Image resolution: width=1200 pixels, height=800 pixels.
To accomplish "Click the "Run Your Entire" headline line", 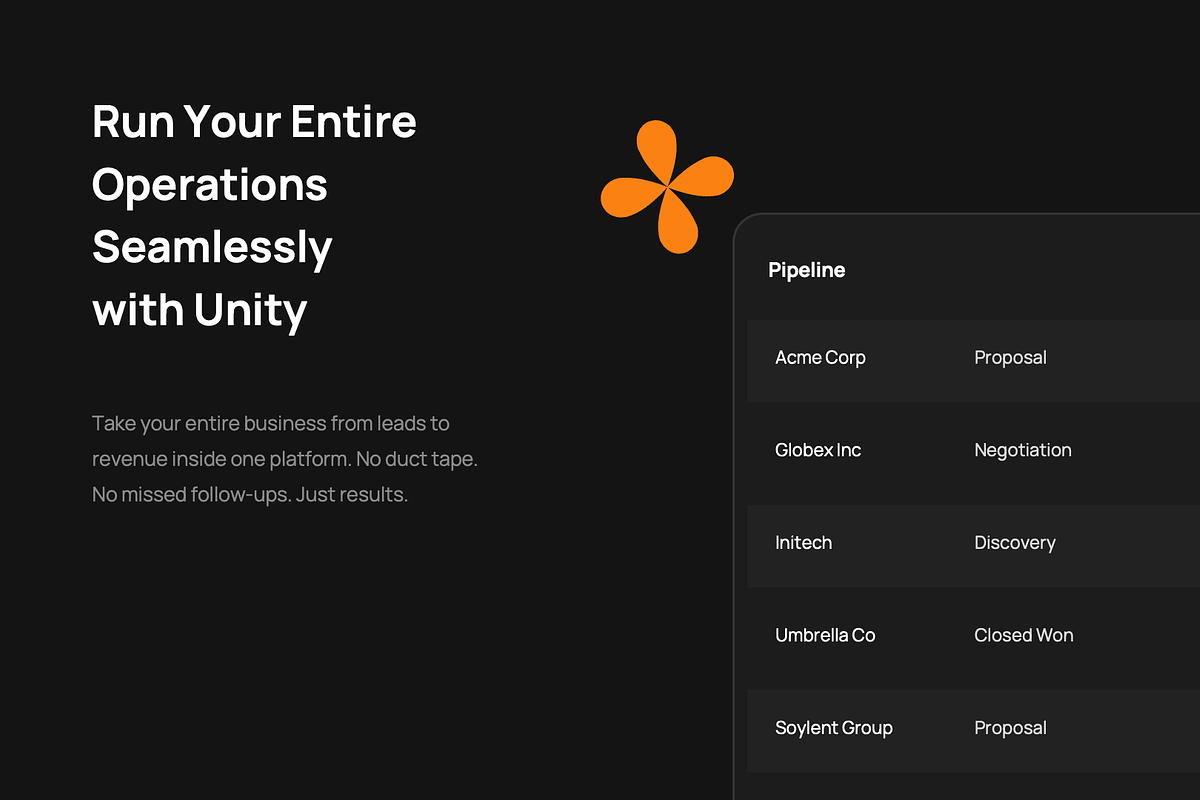I will point(254,122).
